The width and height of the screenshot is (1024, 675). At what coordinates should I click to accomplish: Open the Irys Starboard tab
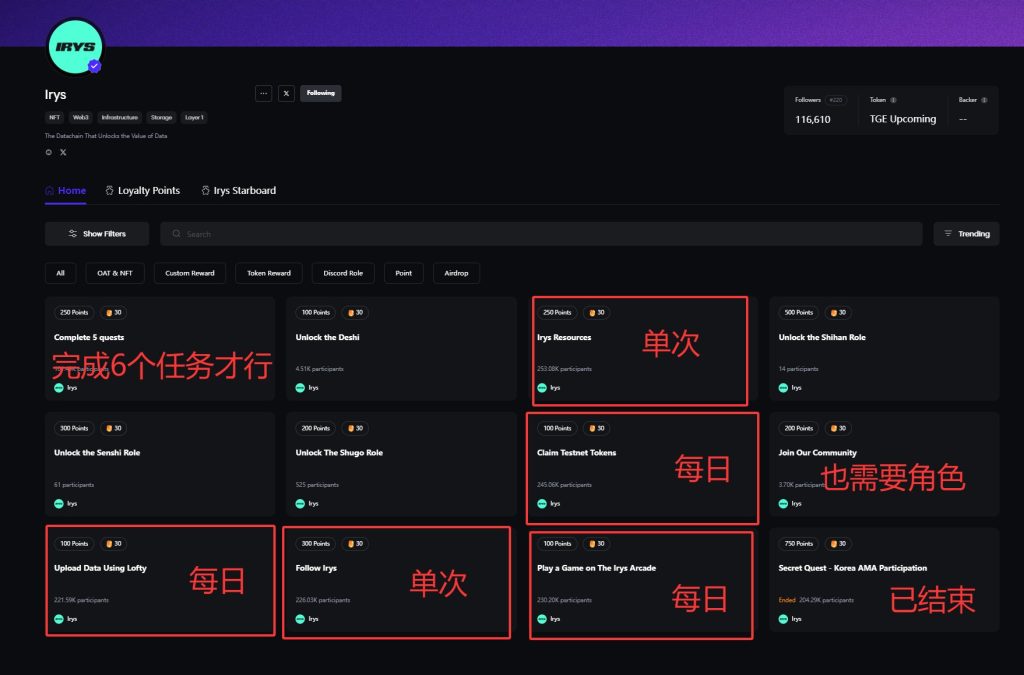(238, 191)
